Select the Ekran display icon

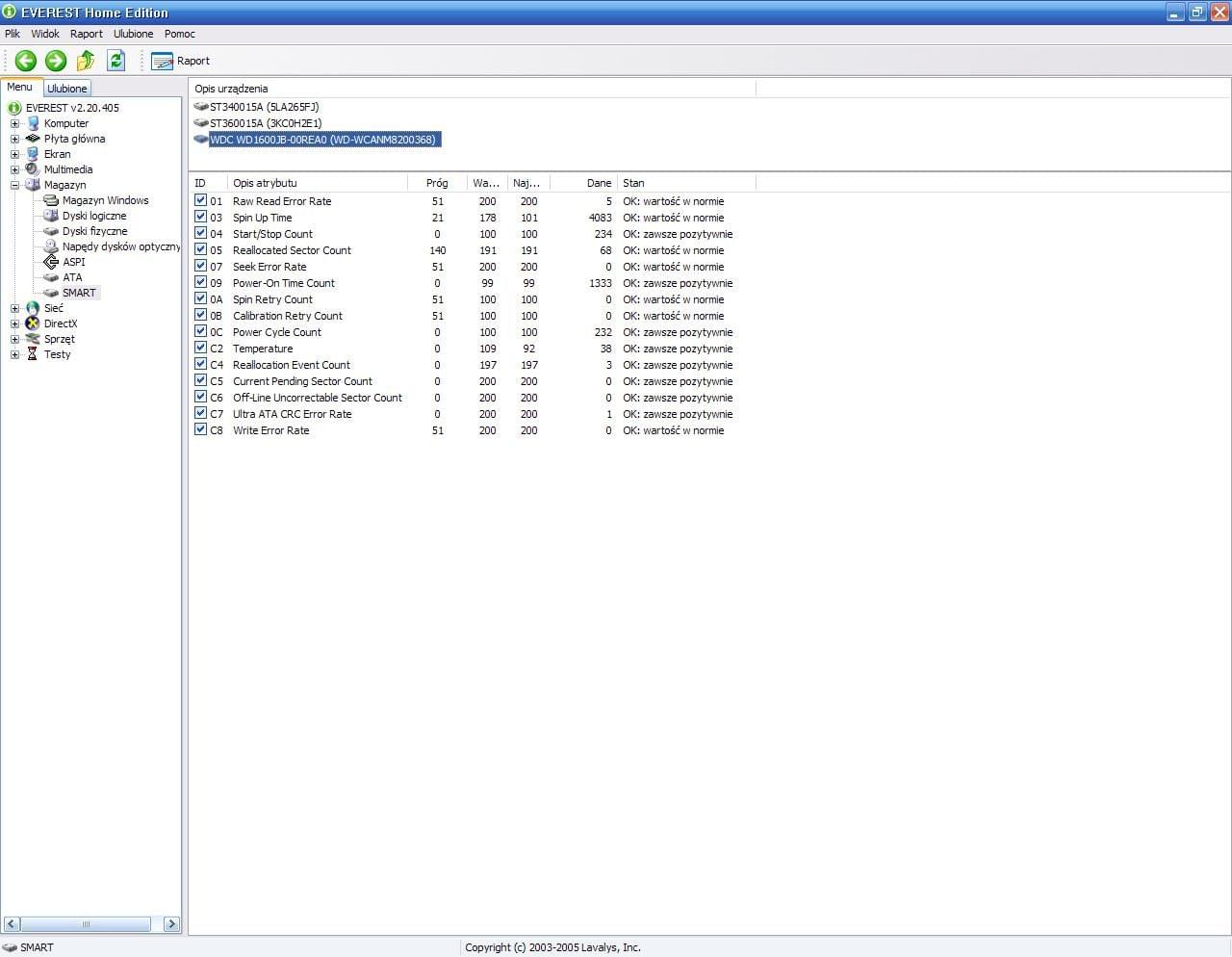[34, 154]
